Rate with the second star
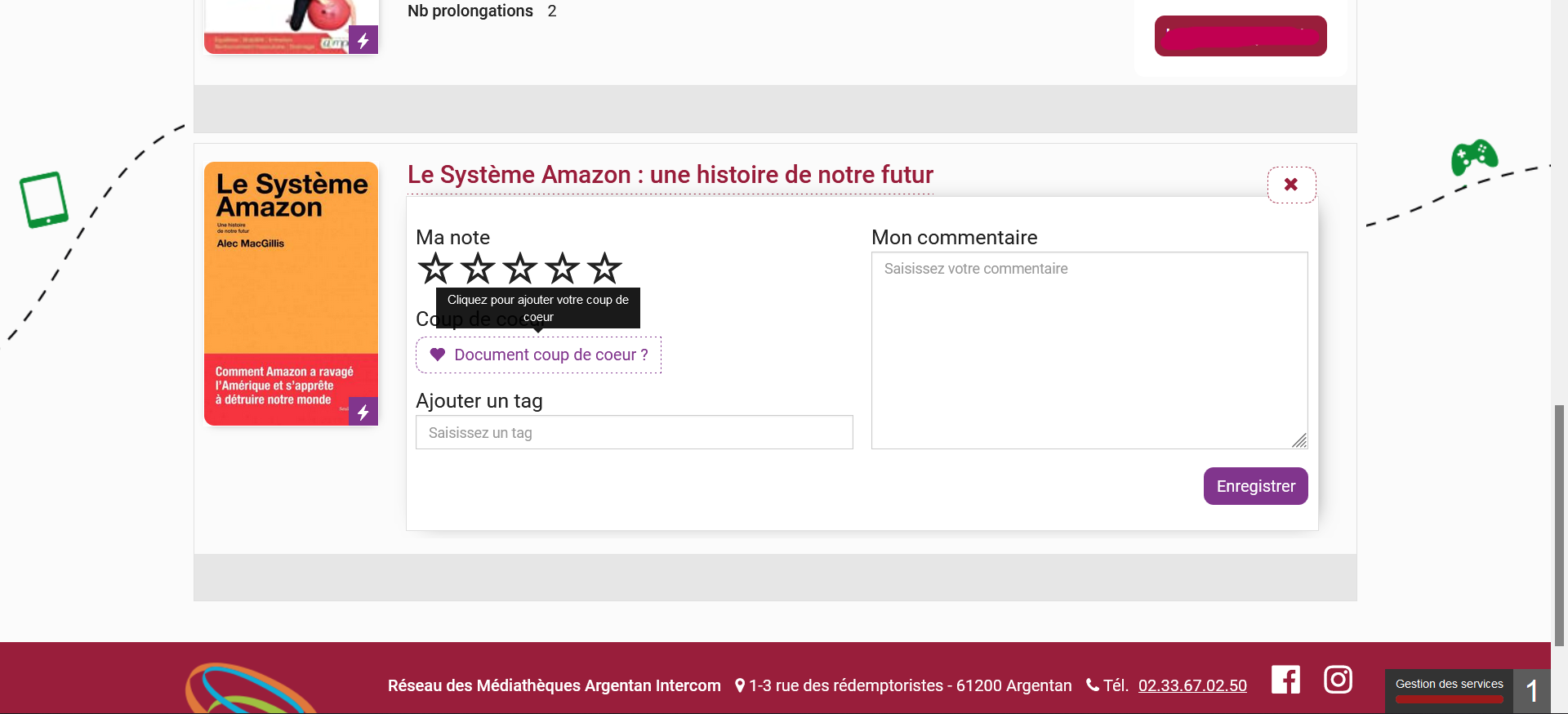Screen dimensions: 1568x714 [x=478, y=268]
